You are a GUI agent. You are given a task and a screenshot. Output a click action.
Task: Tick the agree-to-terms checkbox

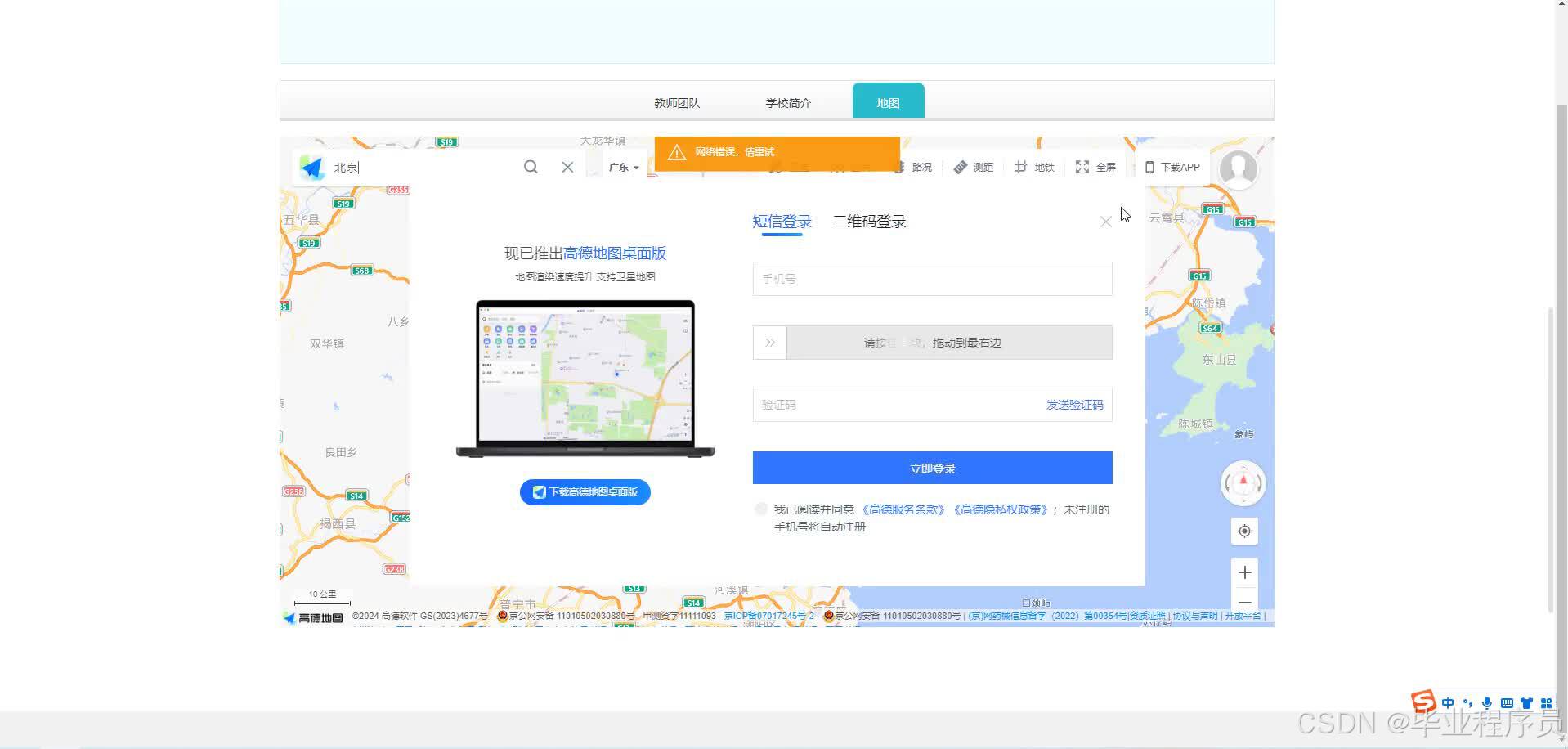click(x=761, y=509)
